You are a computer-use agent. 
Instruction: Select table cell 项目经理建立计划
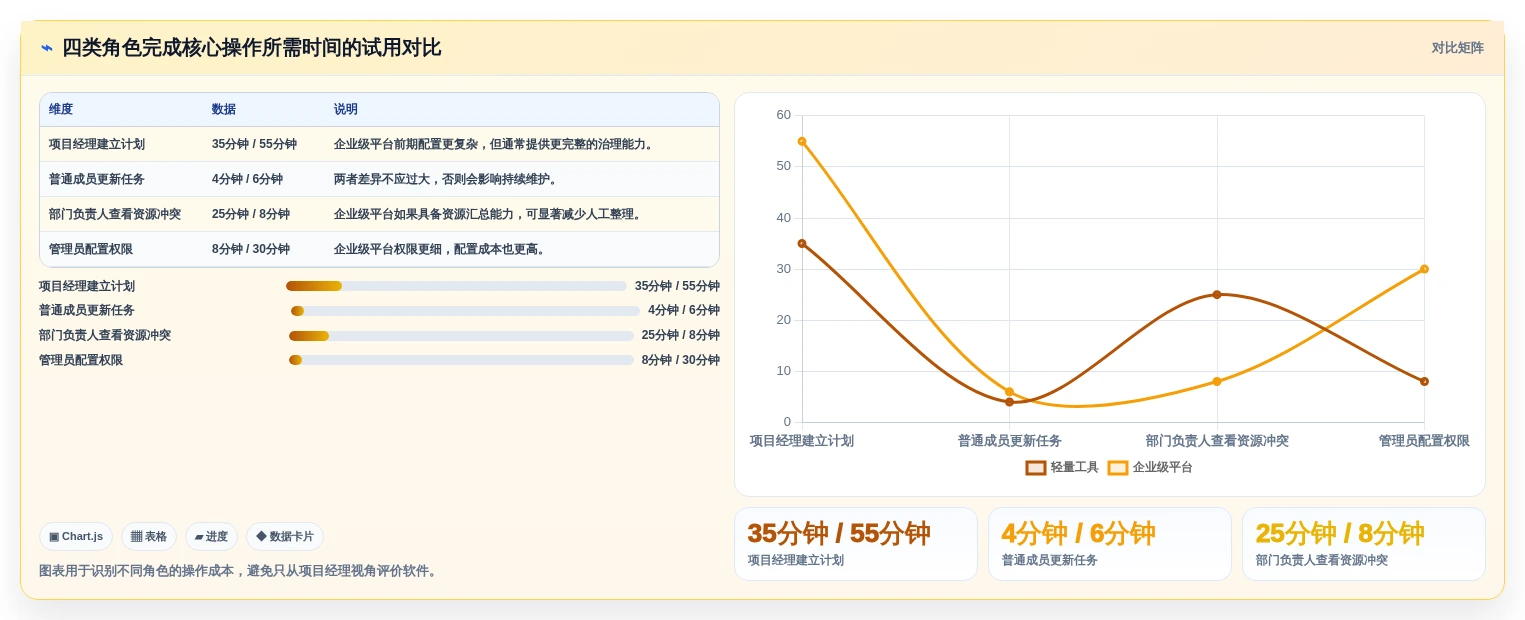point(97,144)
